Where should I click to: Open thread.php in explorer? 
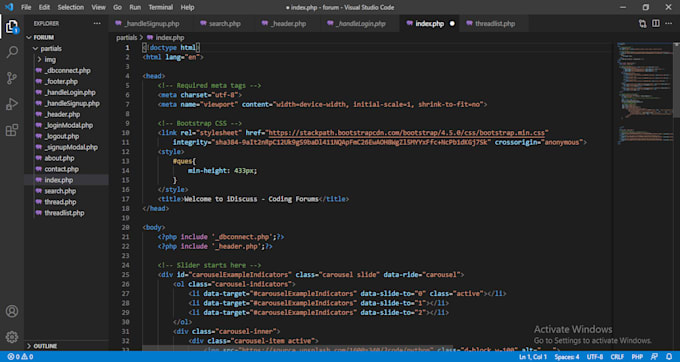[60, 202]
